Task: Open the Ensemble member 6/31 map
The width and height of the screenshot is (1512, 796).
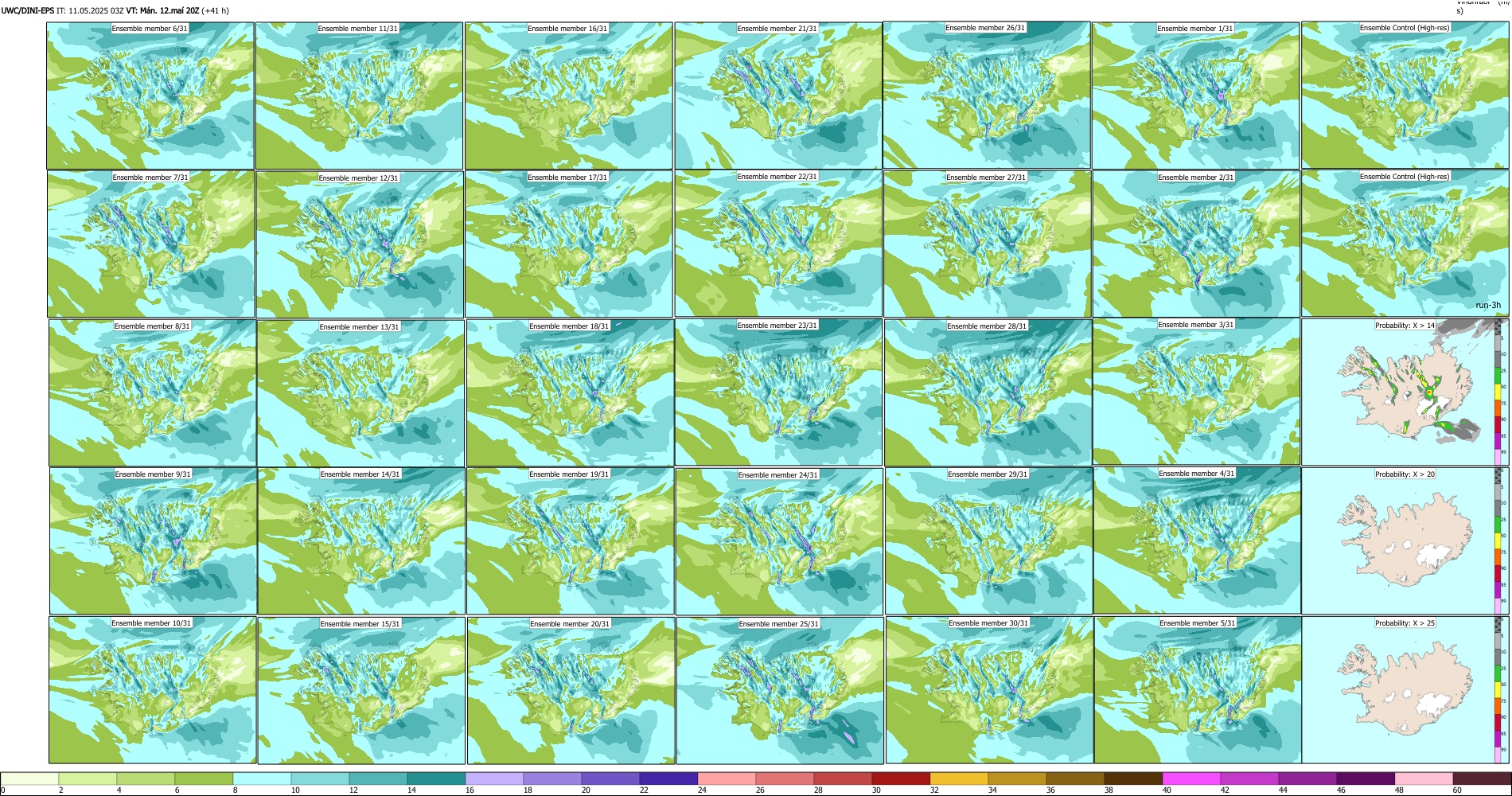Action: click(x=150, y=96)
